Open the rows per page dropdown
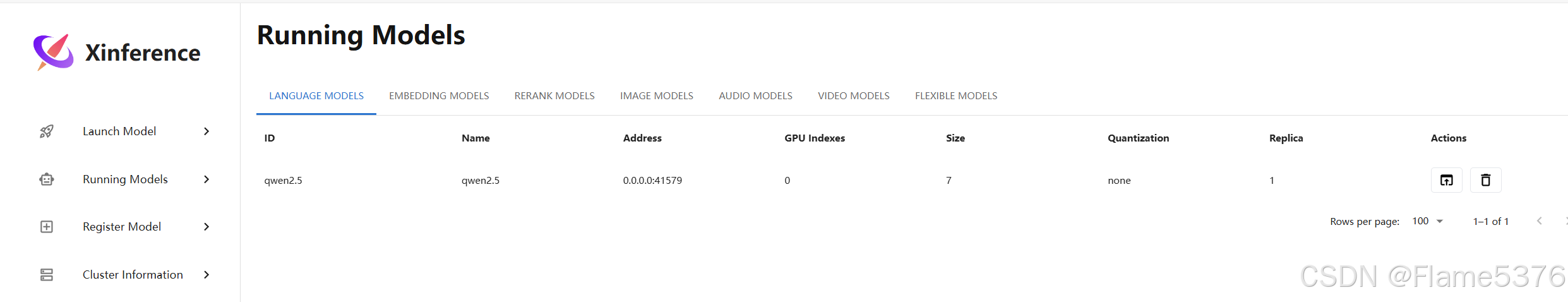Screen dimensions: 1568x302 [1428, 221]
